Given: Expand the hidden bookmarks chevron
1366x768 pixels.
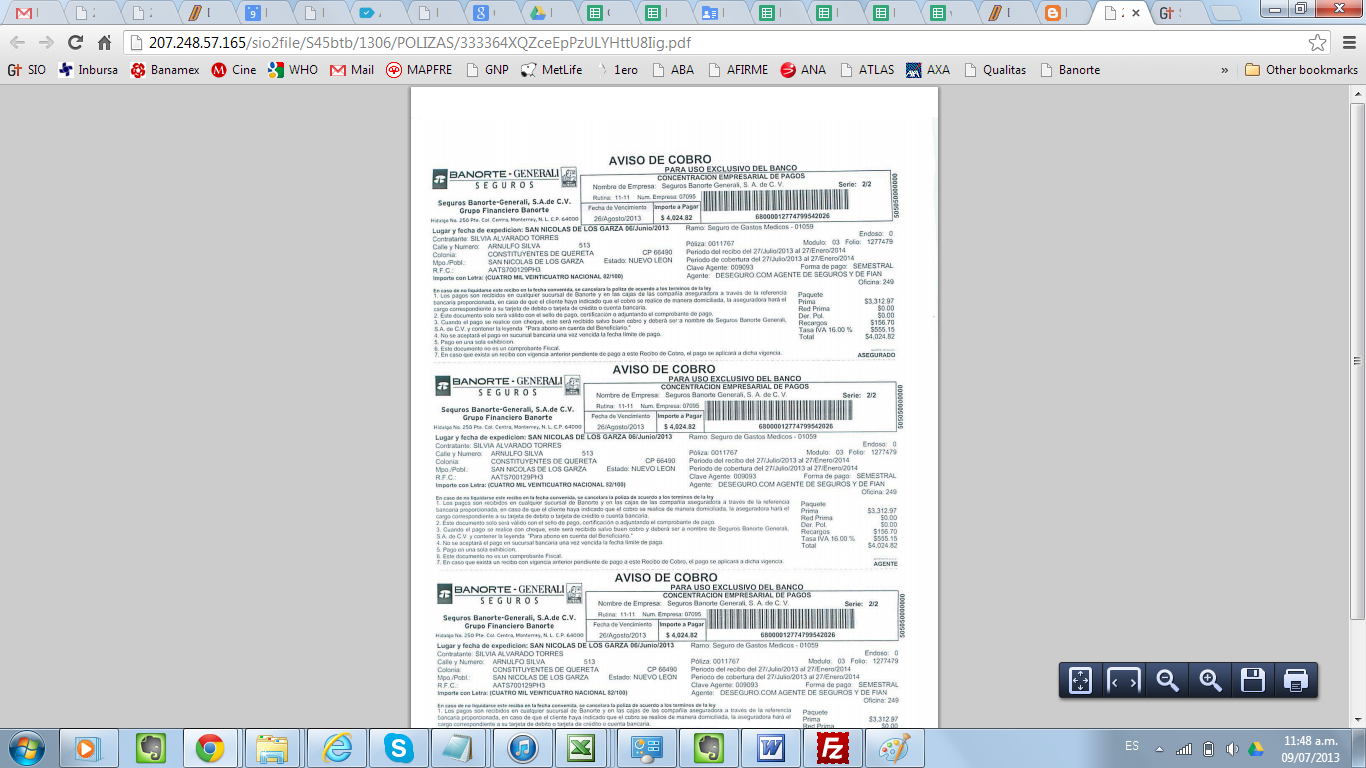Looking at the screenshot, I should click(1225, 70).
